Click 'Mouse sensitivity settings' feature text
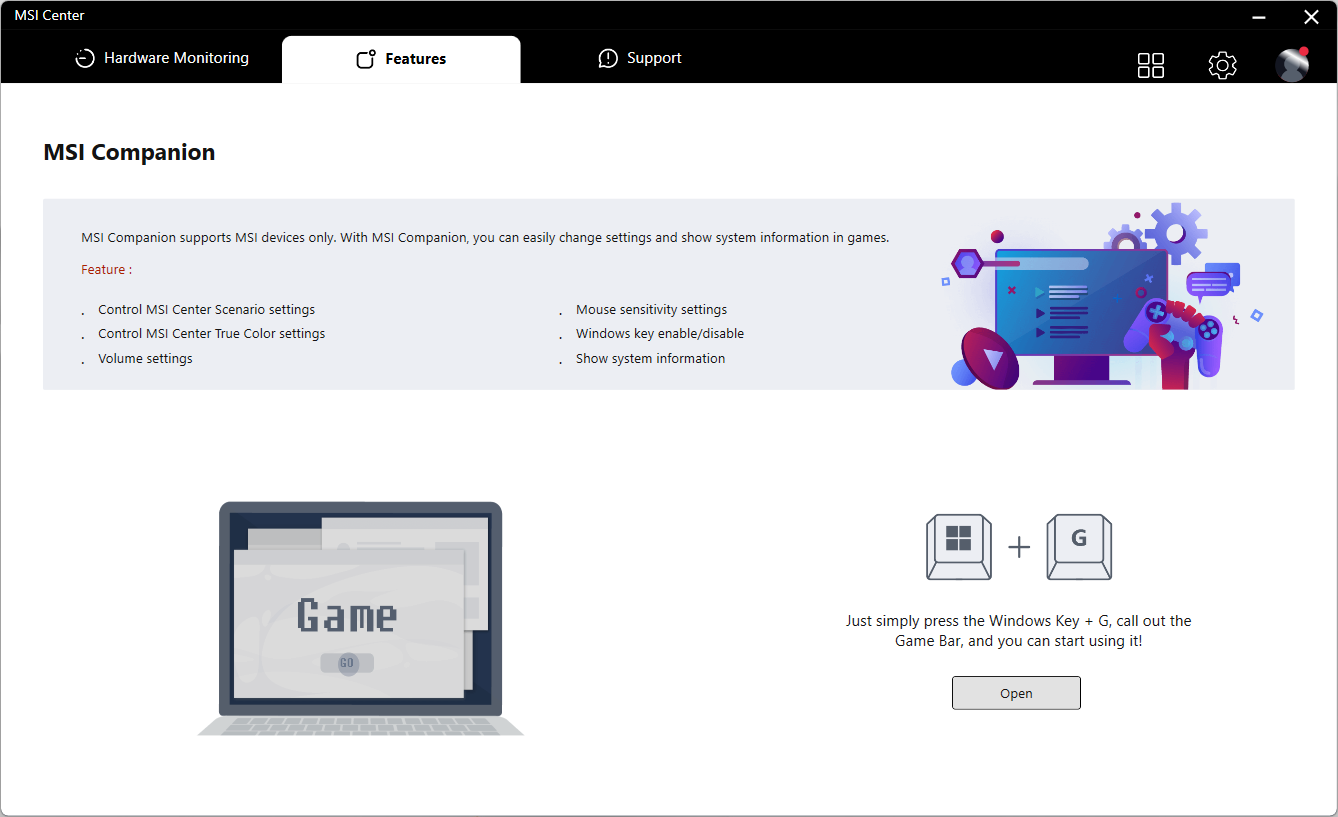The height and width of the screenshot is (817, 1338). [651, 310]
